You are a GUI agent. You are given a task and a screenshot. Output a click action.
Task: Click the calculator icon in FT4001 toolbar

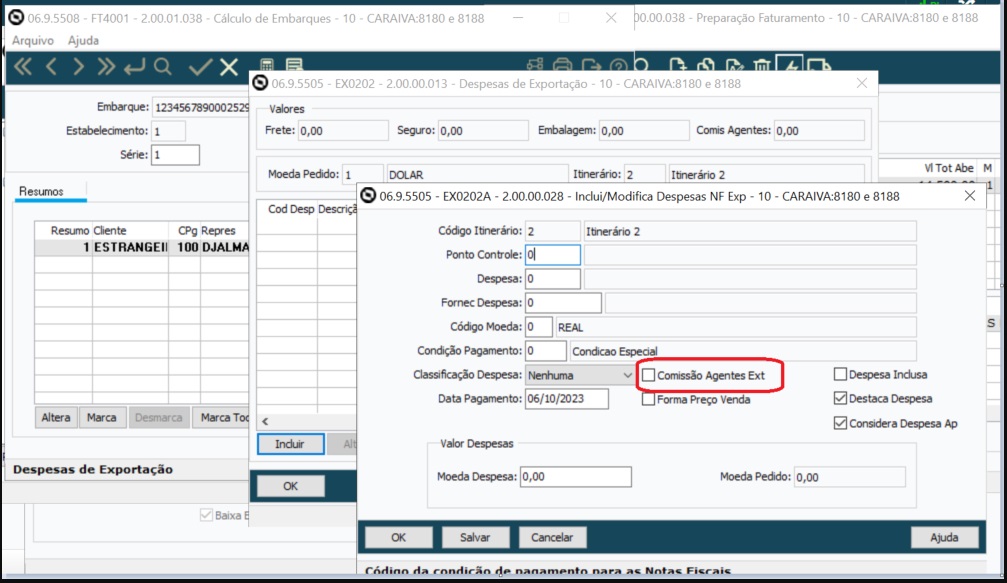[x=267, y=65]
